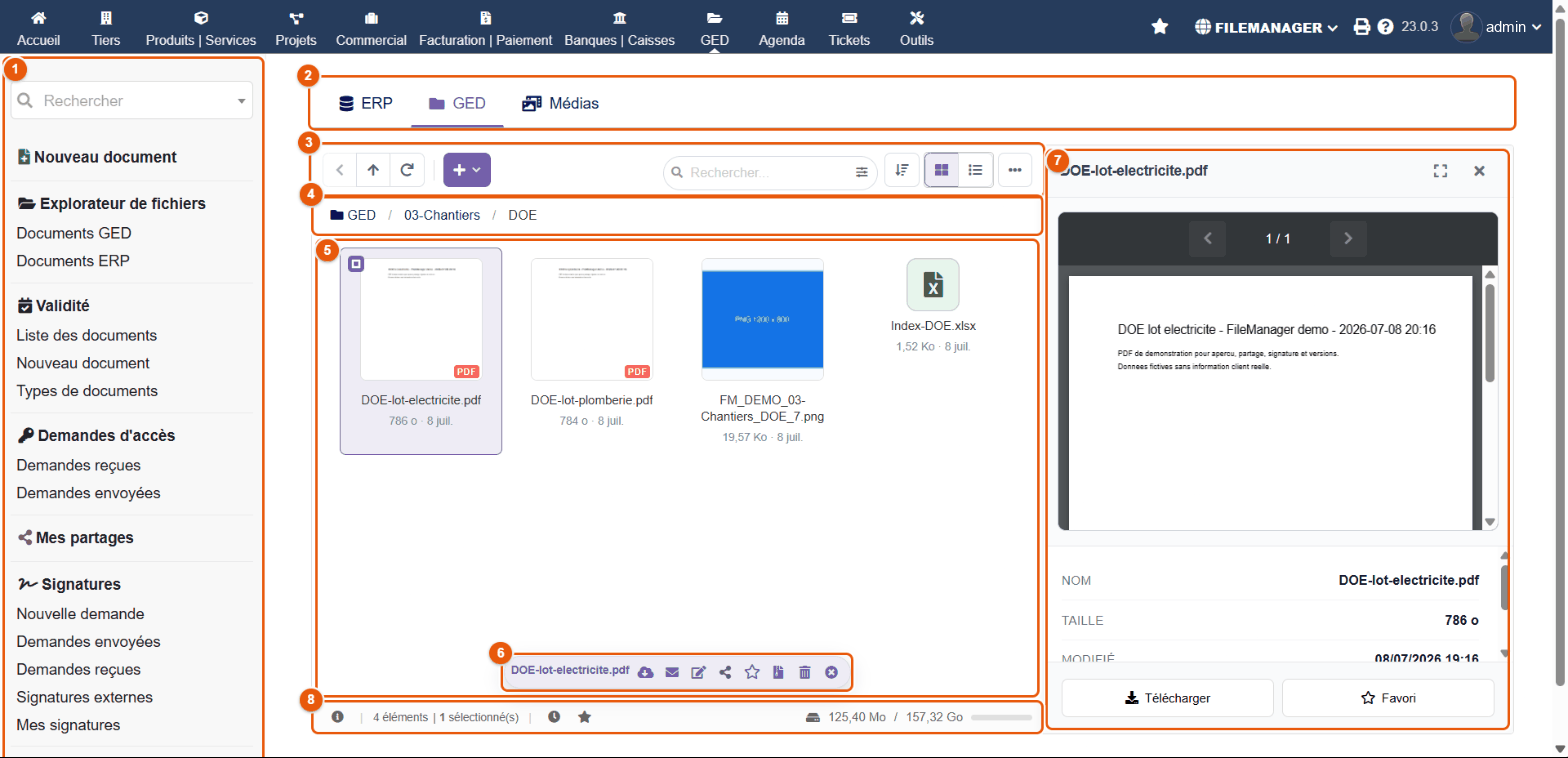Expand preview panel to fullscreen

click(x=1440, y=171)
